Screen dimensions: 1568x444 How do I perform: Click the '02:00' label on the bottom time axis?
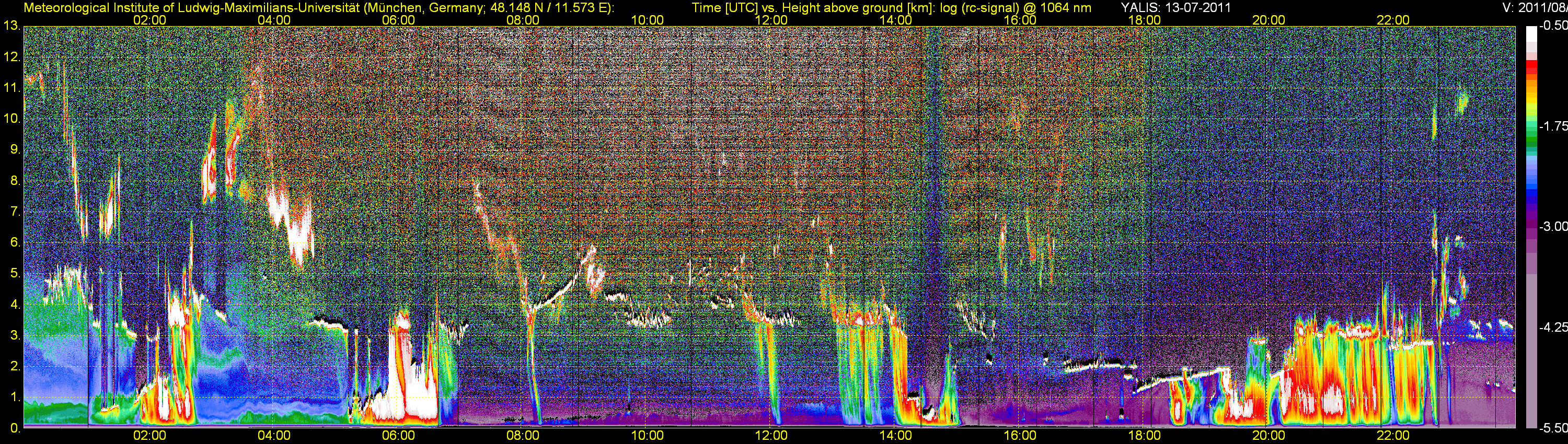[149, 436]
